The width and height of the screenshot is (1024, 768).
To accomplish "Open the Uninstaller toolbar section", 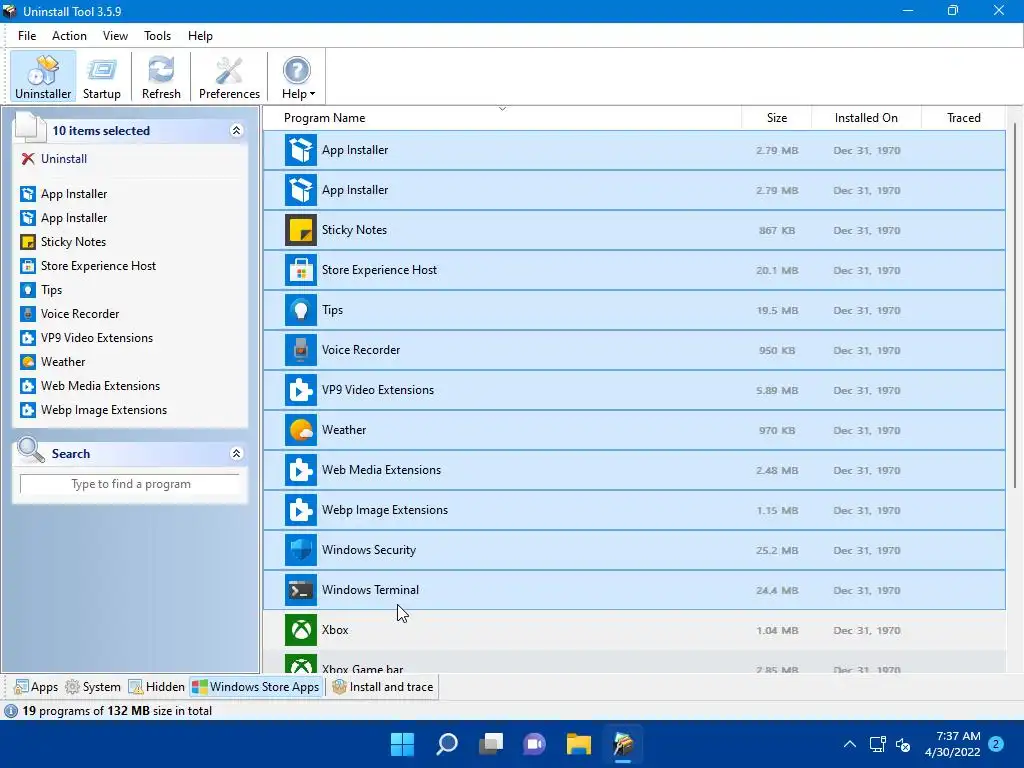I will (x=43, y=76).
